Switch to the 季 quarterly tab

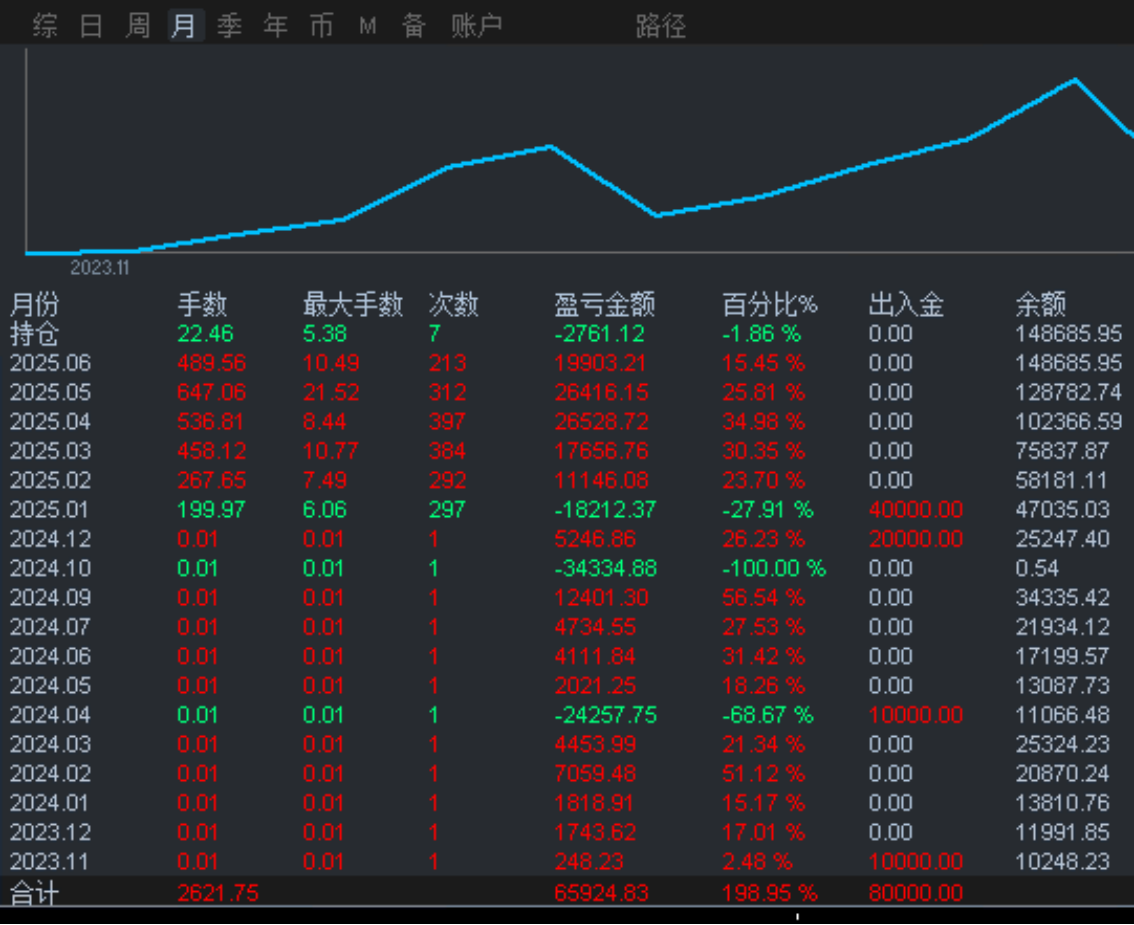[x=229, y=26]
